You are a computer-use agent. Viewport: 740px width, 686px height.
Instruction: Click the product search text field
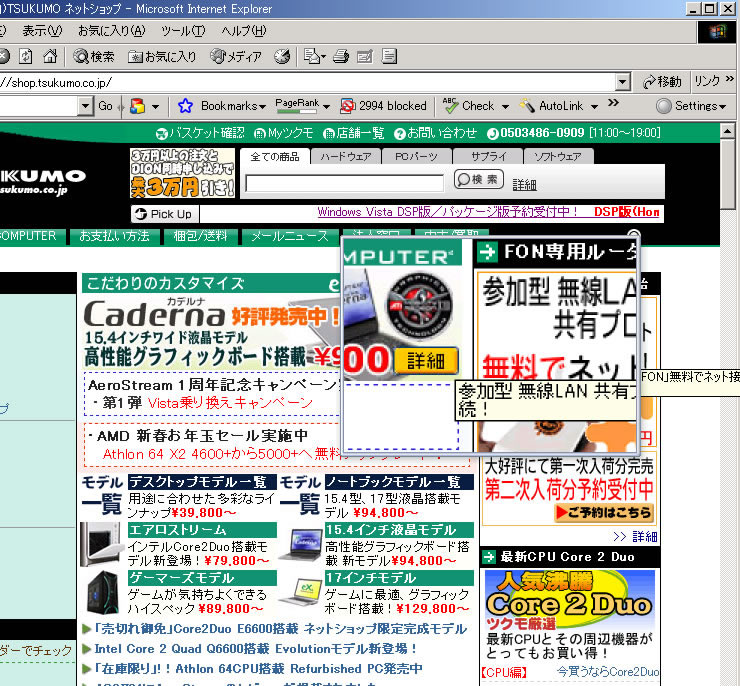[x=345, y=183]
